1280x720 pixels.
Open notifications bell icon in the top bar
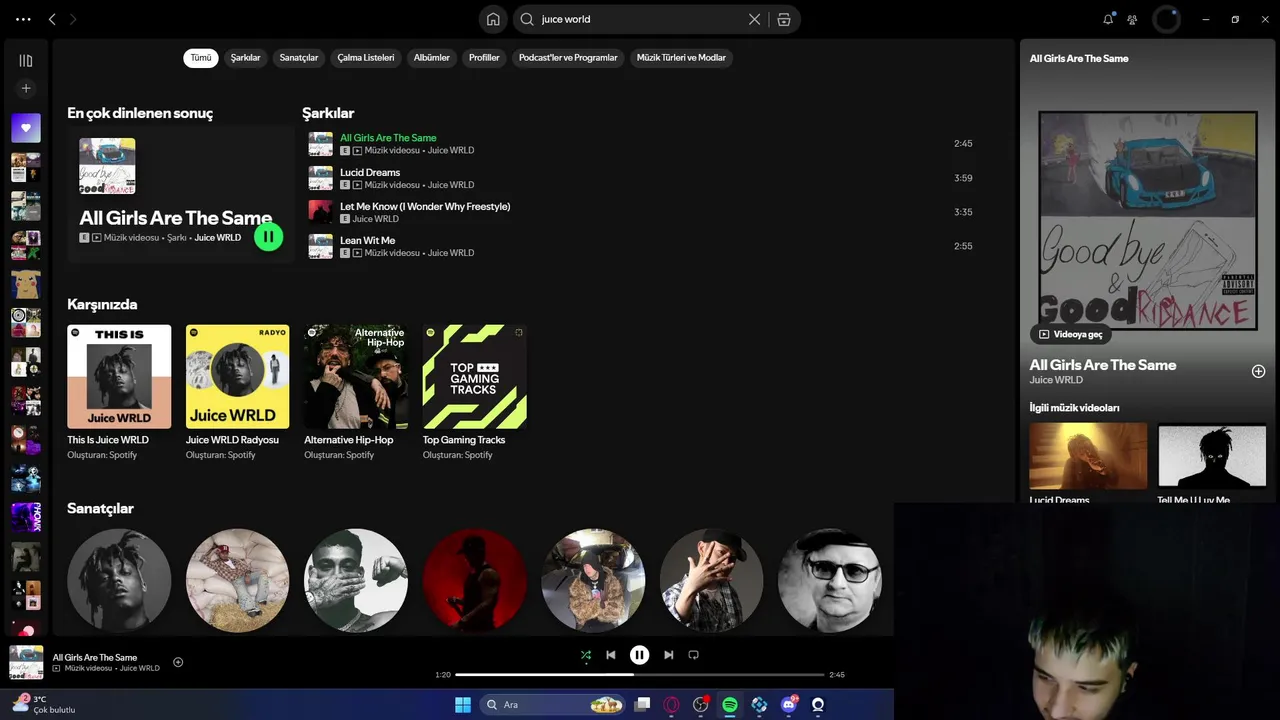point(1108,19)
